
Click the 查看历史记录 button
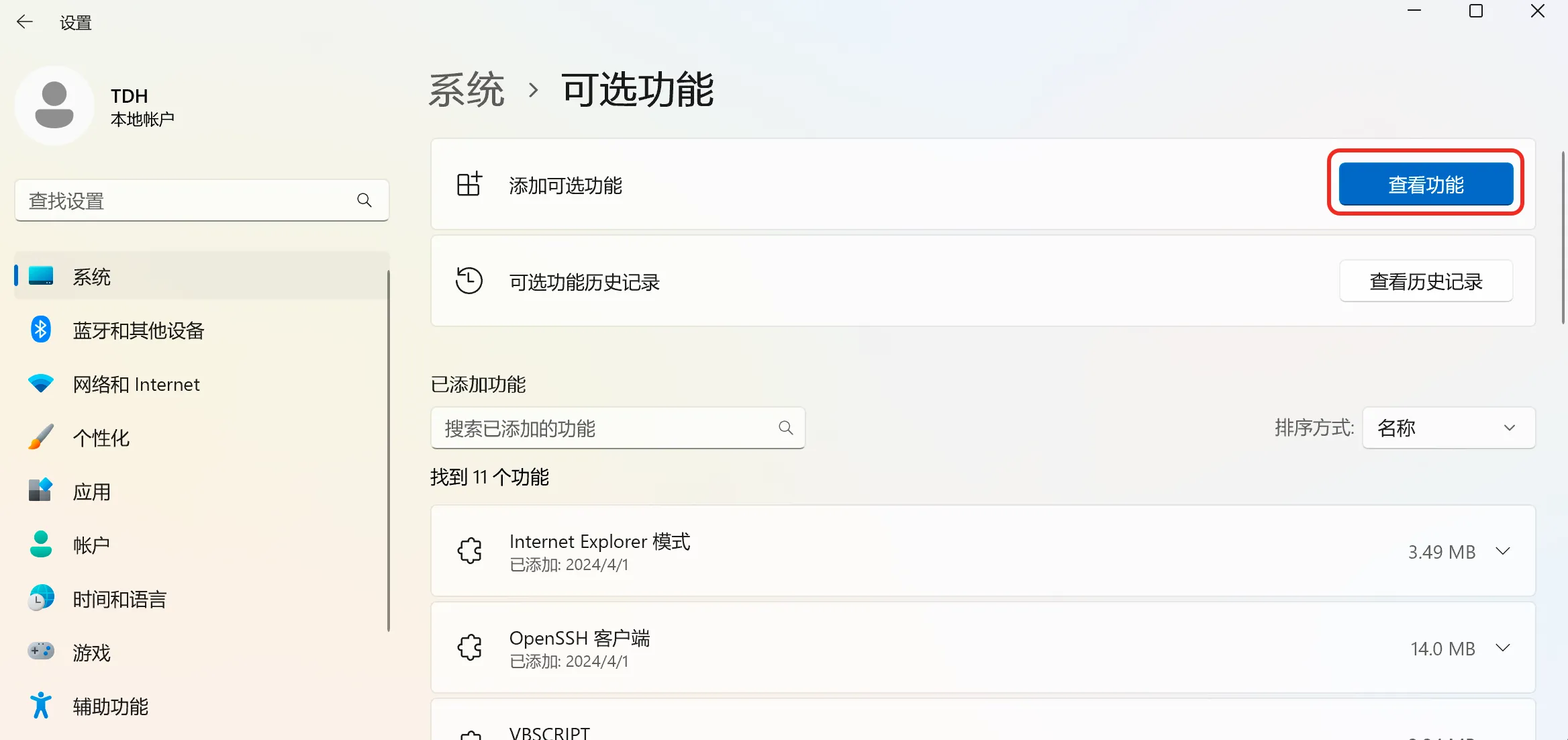[x=1426, y=281]
